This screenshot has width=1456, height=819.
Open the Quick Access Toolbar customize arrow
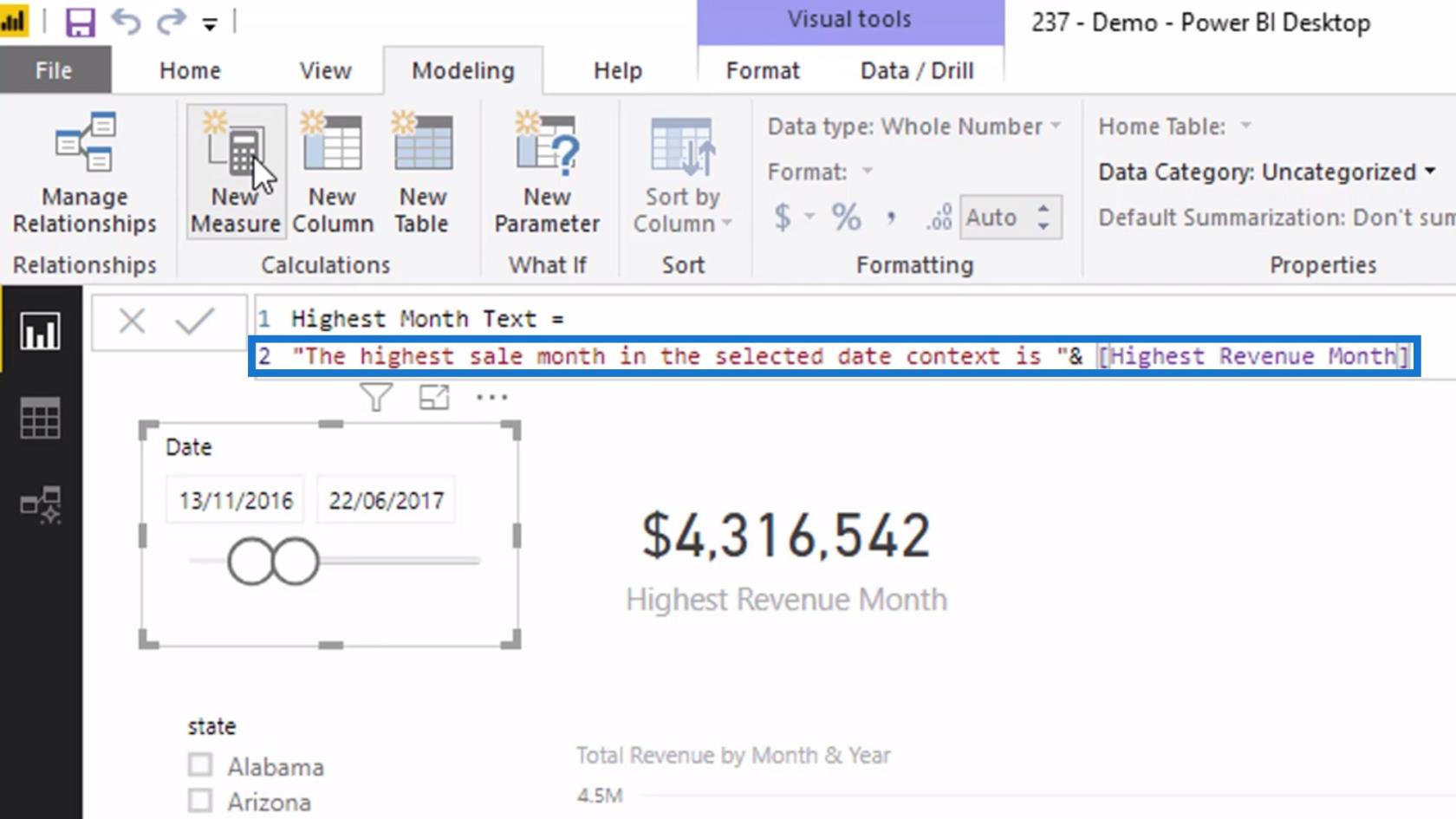(210, 24)
